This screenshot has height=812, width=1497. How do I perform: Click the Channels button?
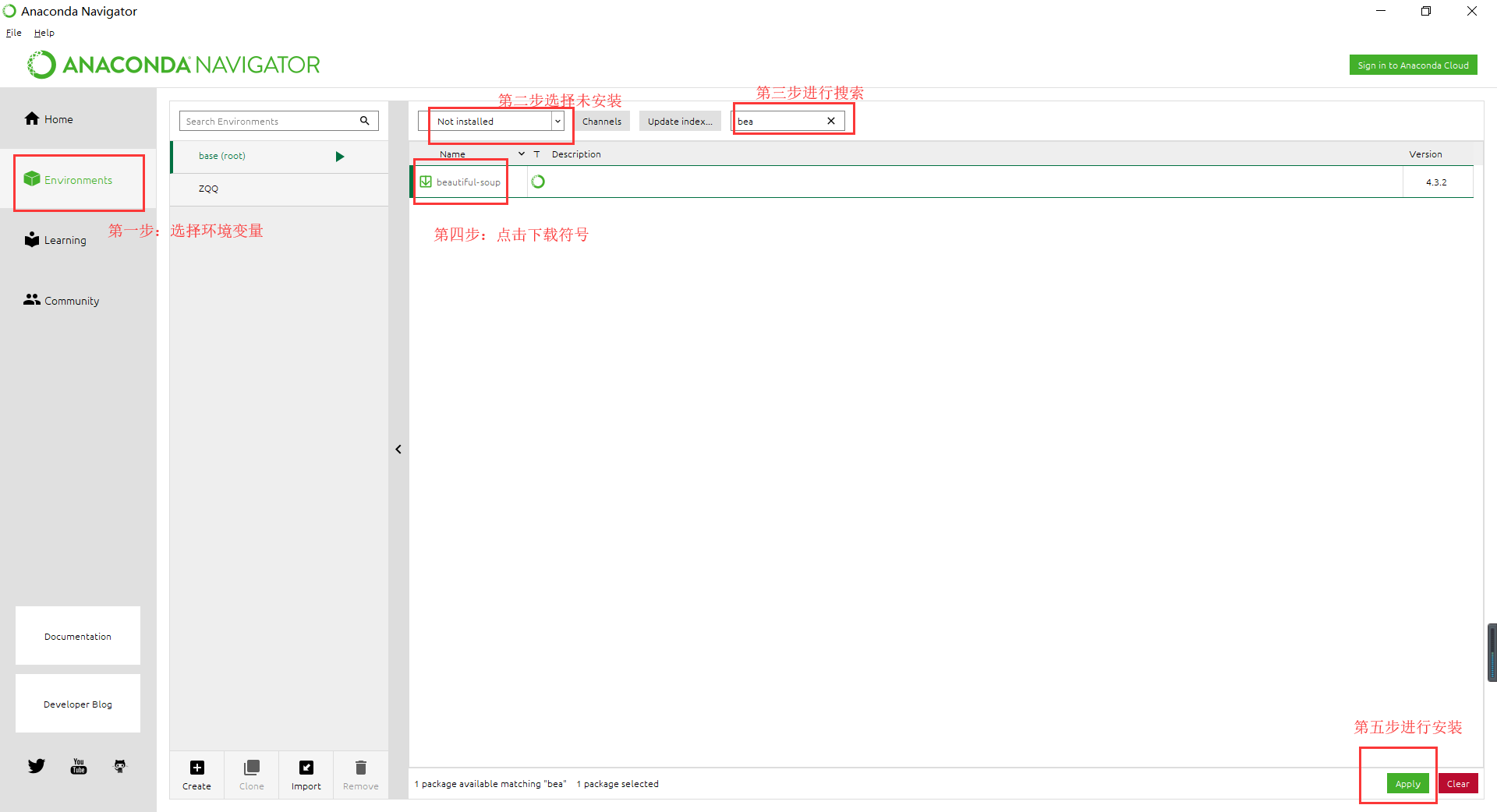pos(602,121)
